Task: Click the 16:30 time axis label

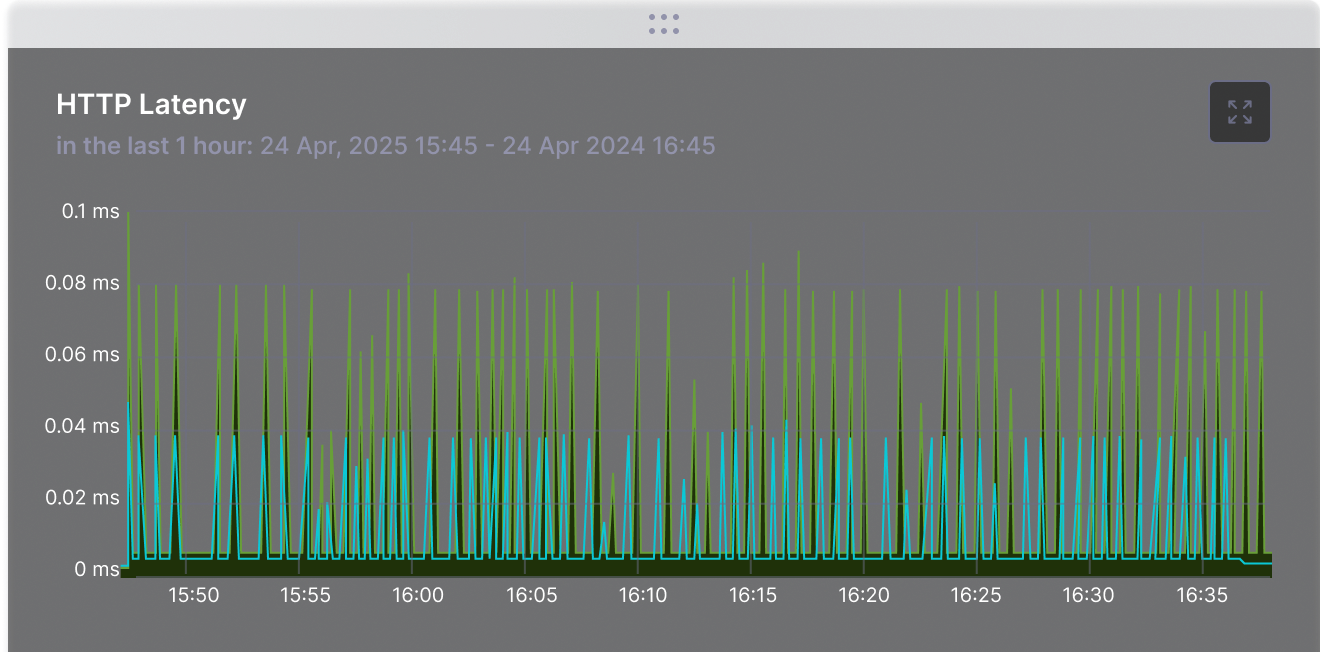Action: click(1088, 595)
